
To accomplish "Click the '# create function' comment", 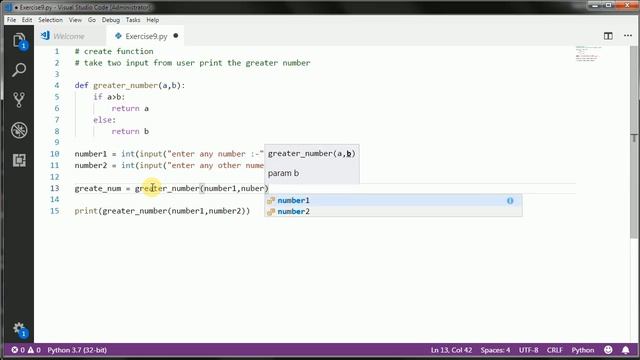I will coord(114,51).
